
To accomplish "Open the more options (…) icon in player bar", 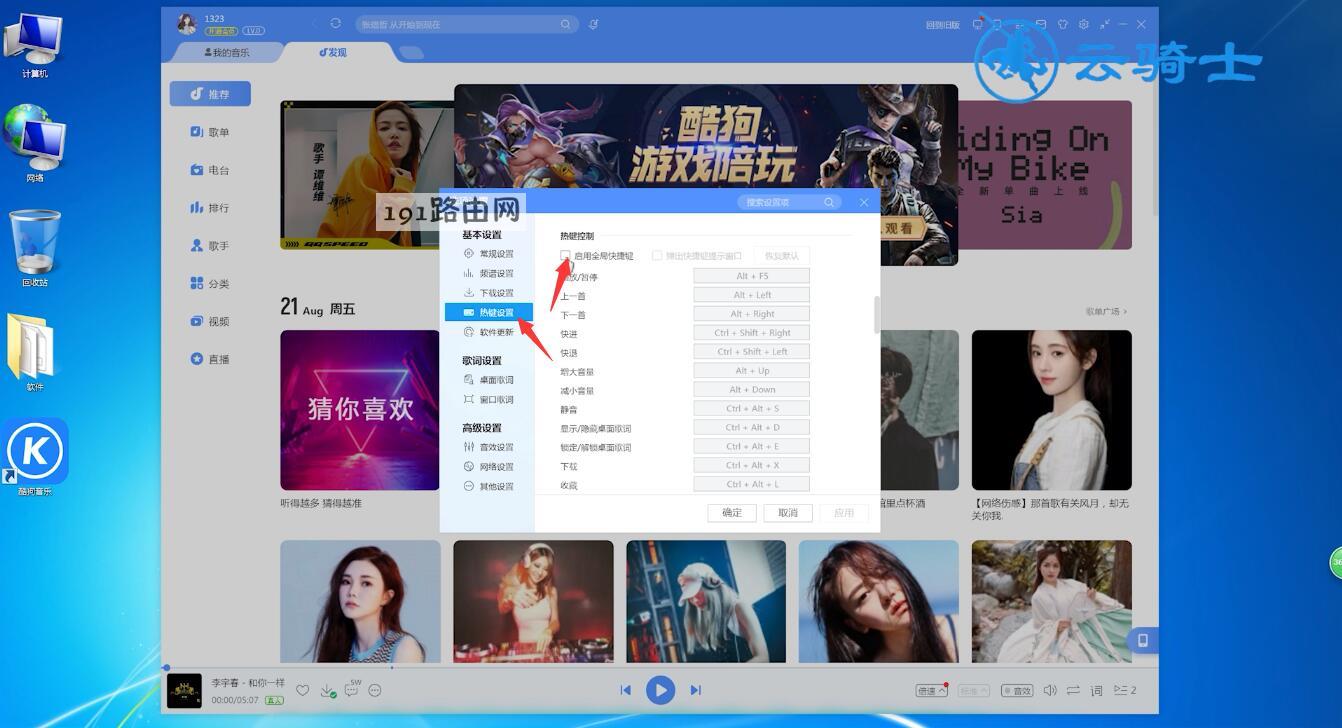I will pyautogui.click(x=375, y=690).
